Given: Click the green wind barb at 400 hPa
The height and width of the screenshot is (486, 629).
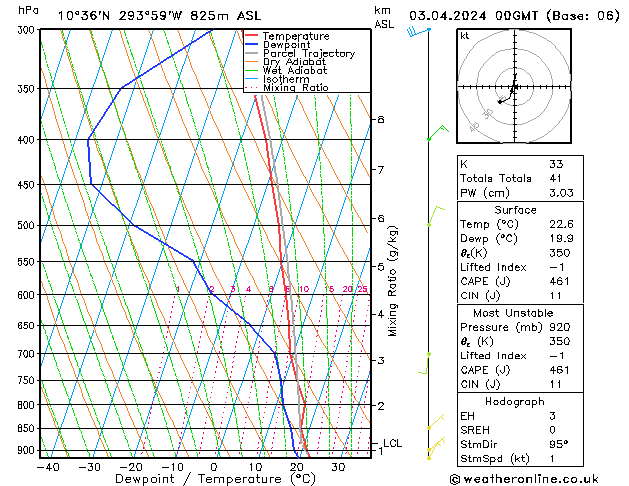Looking at the screenshot, I should pyautogui.click(x=438, y=132).
